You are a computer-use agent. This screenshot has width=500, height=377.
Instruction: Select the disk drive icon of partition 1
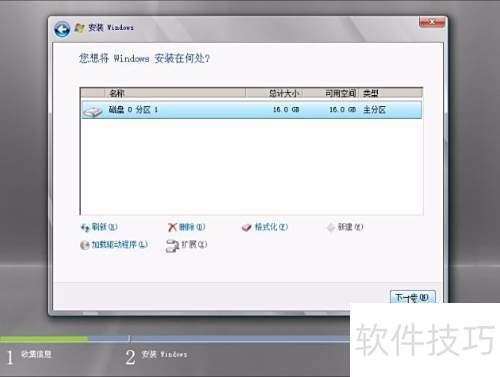coord(93,112)
